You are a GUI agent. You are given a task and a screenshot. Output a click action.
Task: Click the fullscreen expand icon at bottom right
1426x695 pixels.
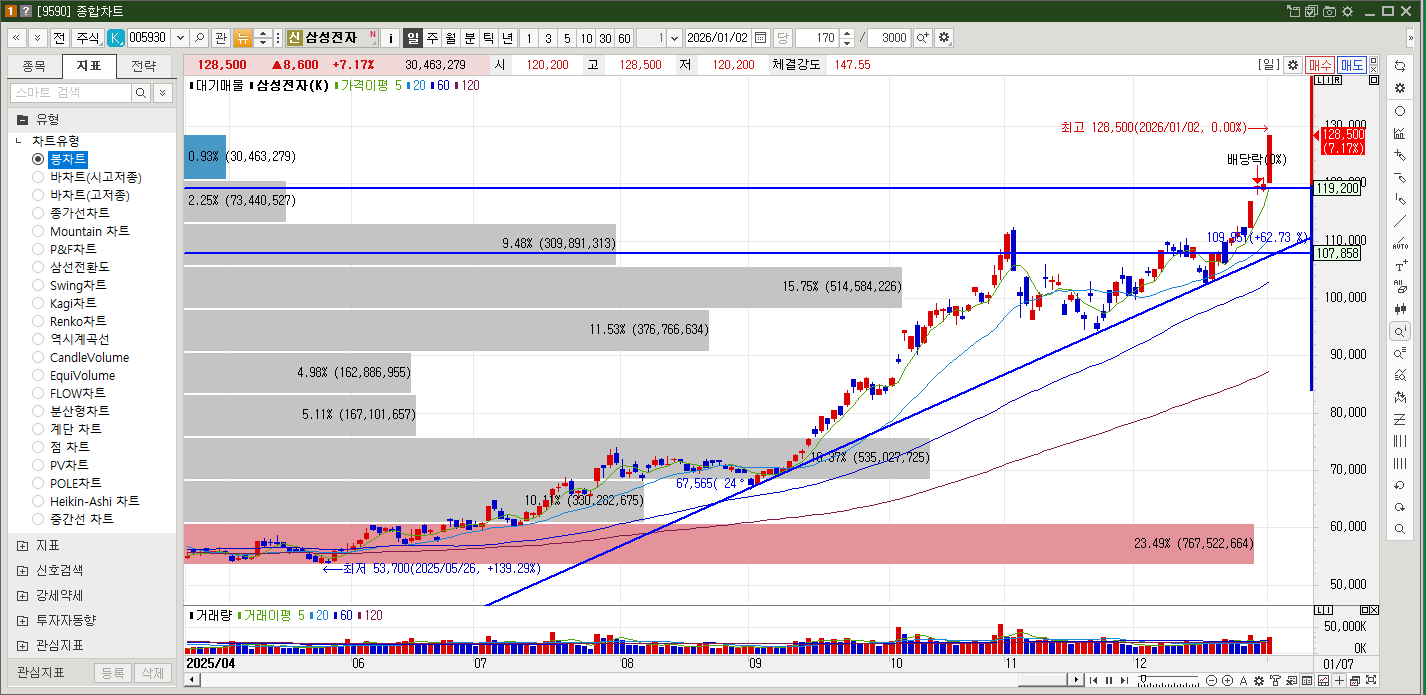(x=1371, y=680)
